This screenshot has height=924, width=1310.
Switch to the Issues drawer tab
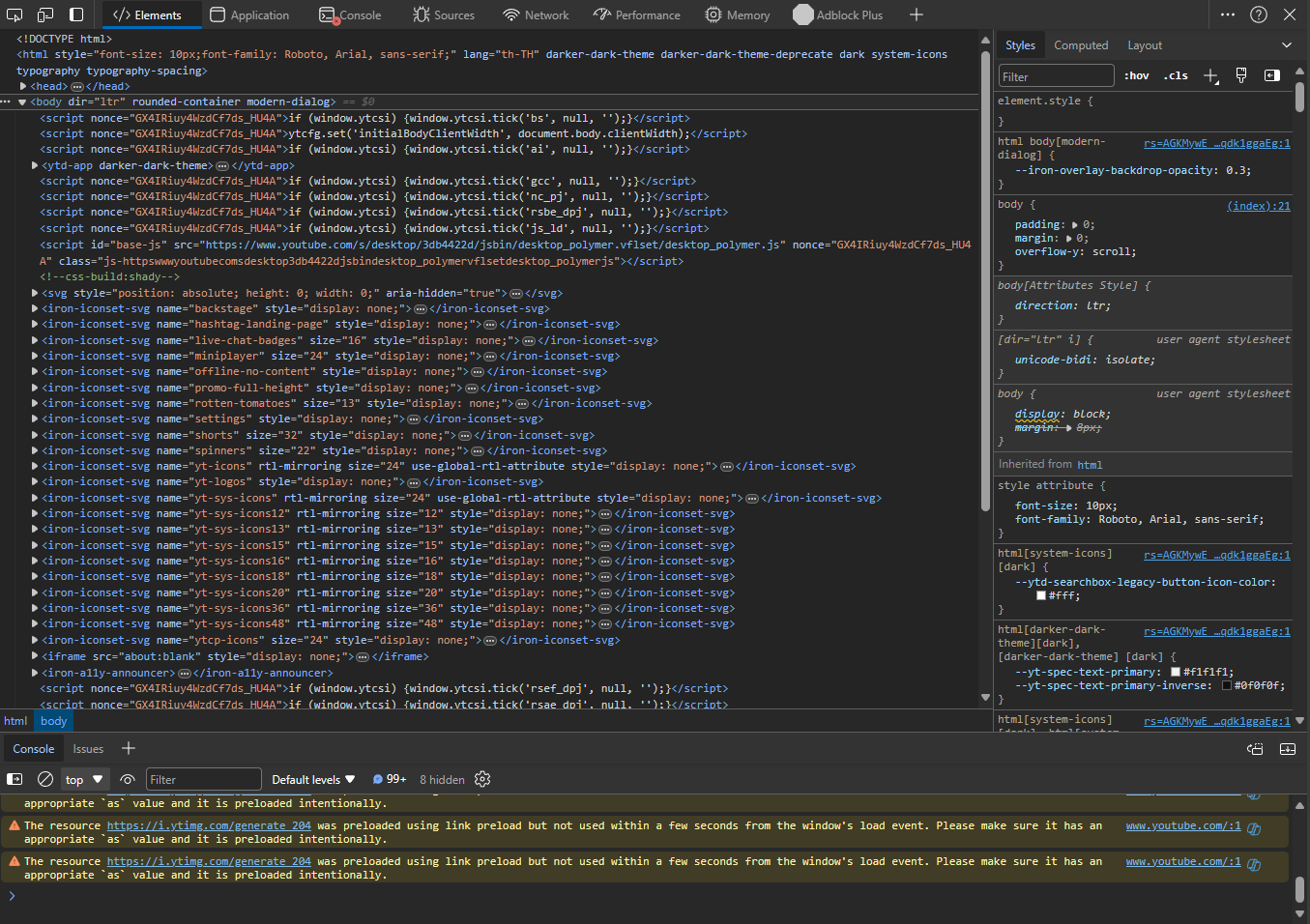tap(88, 748)
